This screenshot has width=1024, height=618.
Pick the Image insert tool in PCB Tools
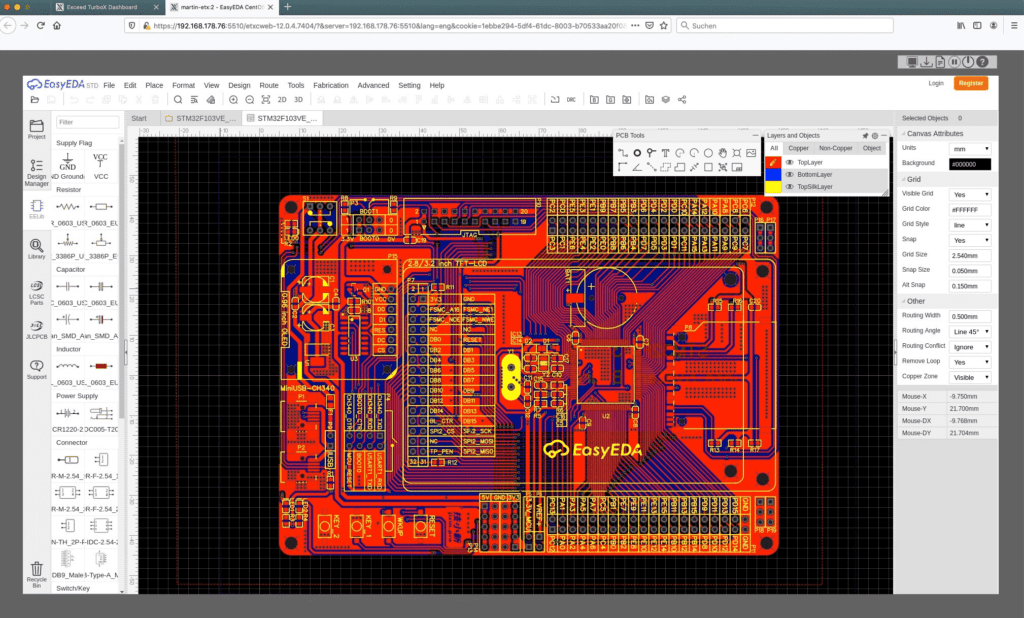[x=751, y=153]
